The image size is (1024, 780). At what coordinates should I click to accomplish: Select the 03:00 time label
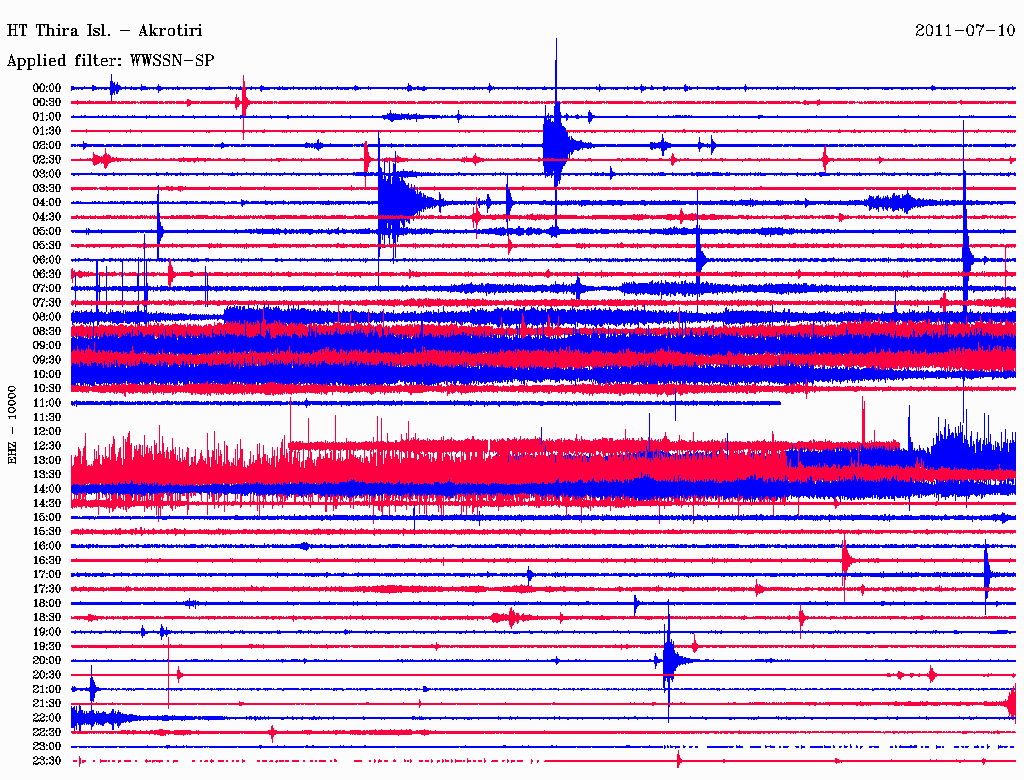47,174
